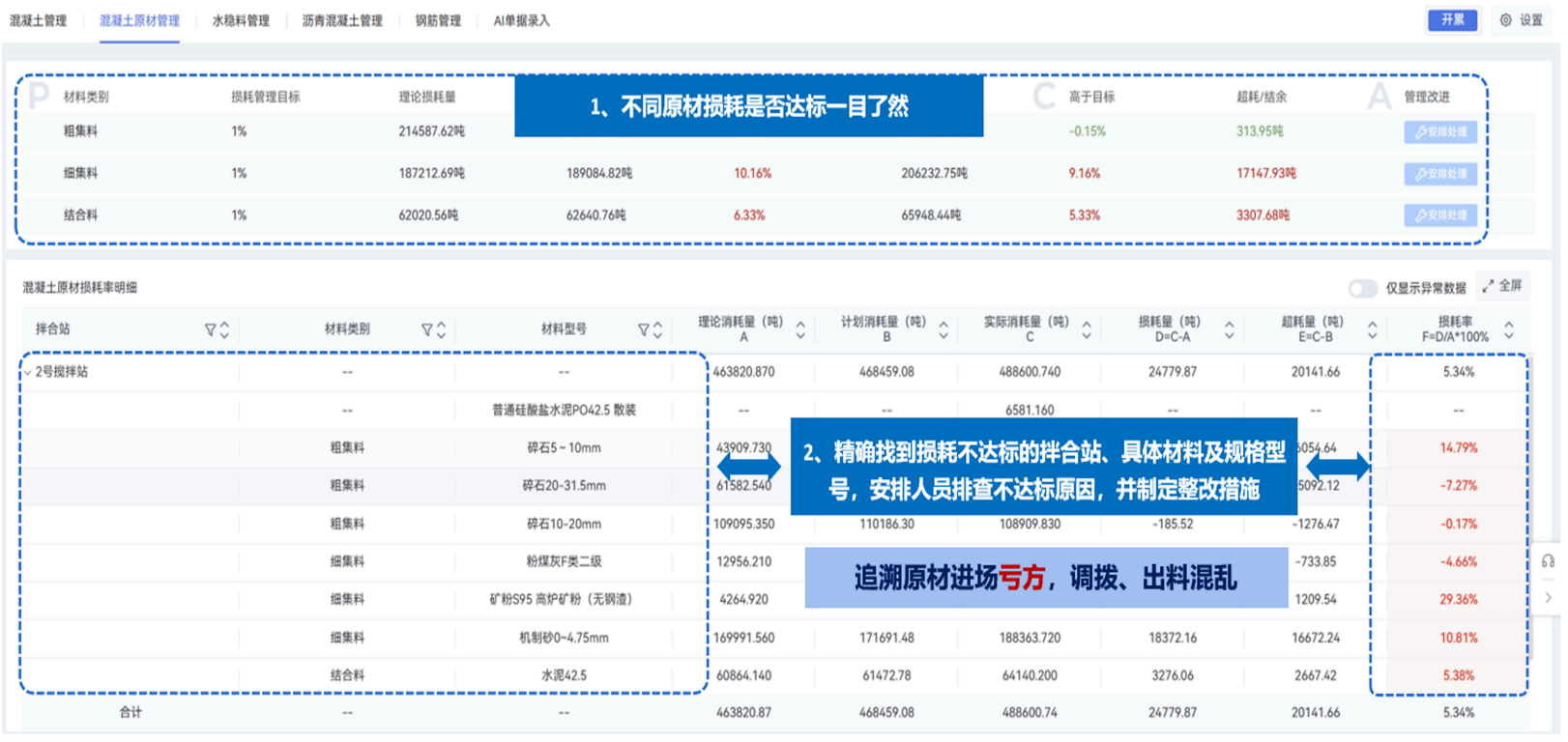This screenshot has height=742, width=1568.
Task: Click 安排处理 button for 结合料 row
Action: point(1439,215)
